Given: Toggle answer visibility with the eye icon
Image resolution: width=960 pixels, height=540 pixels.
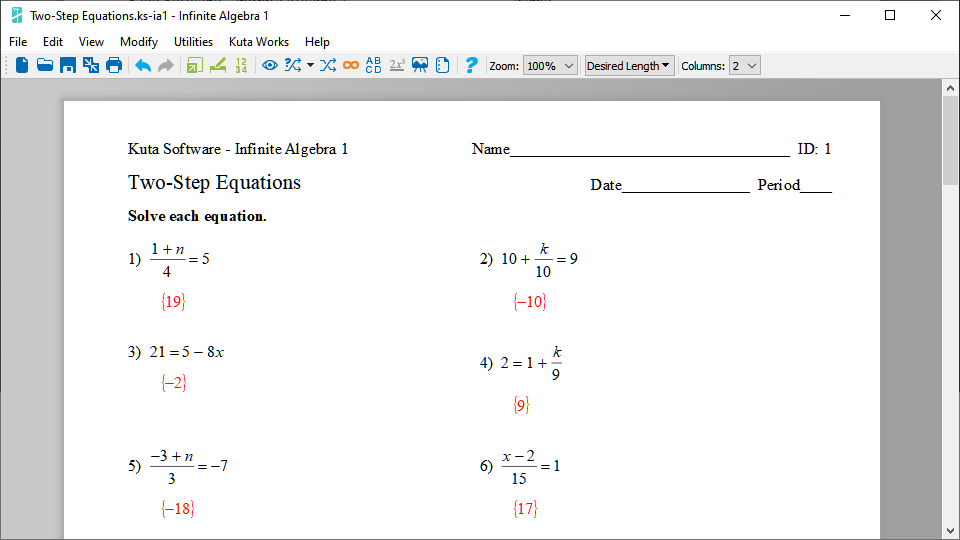Looking at the screenshot, I should coord(270,65).
